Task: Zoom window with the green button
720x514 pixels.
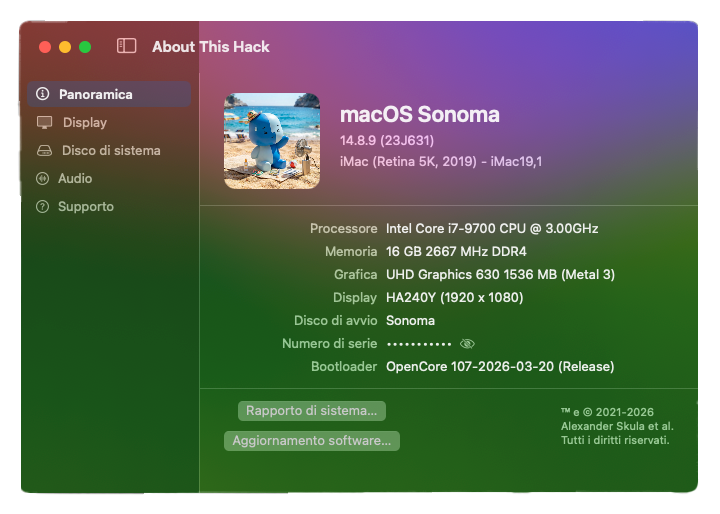Action: point(85,47)
